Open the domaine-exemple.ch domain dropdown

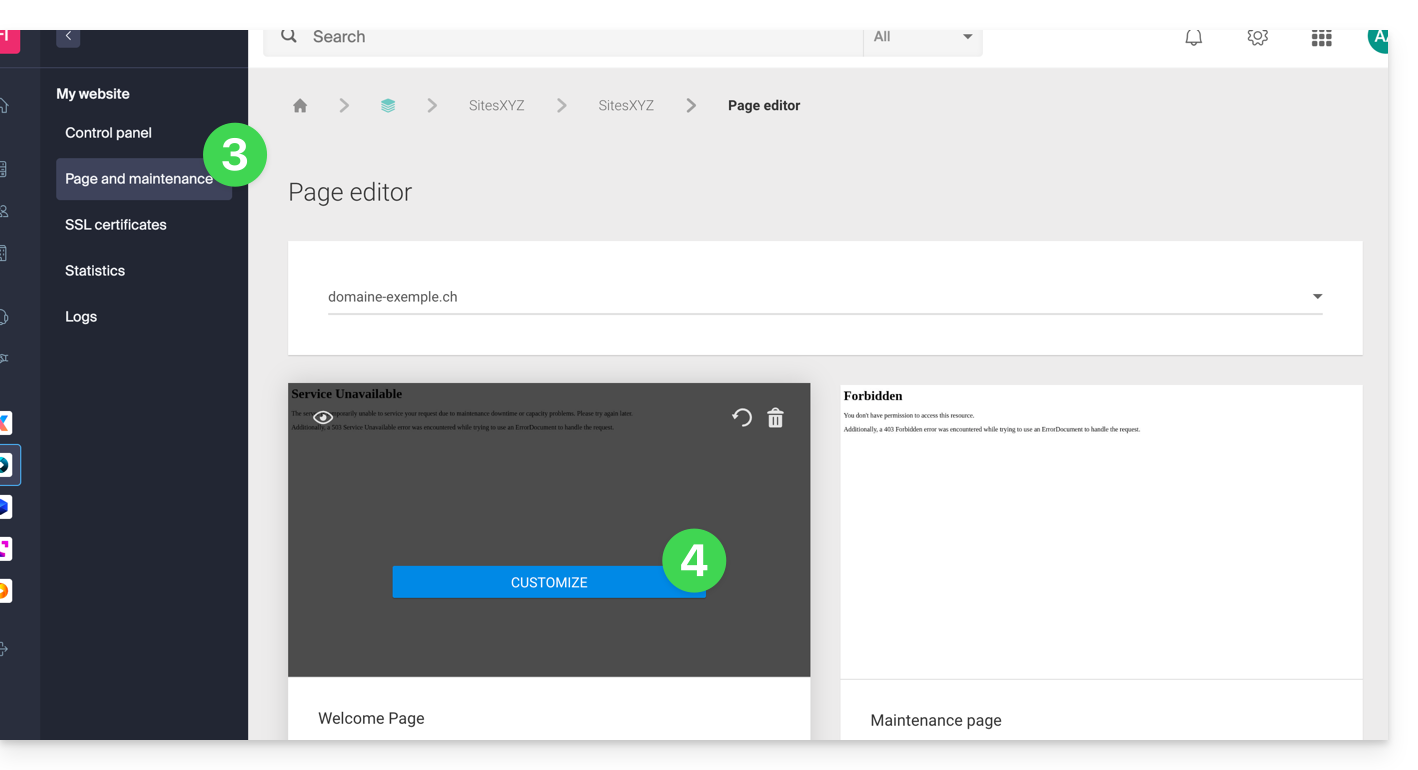click(x=824, y=297)
